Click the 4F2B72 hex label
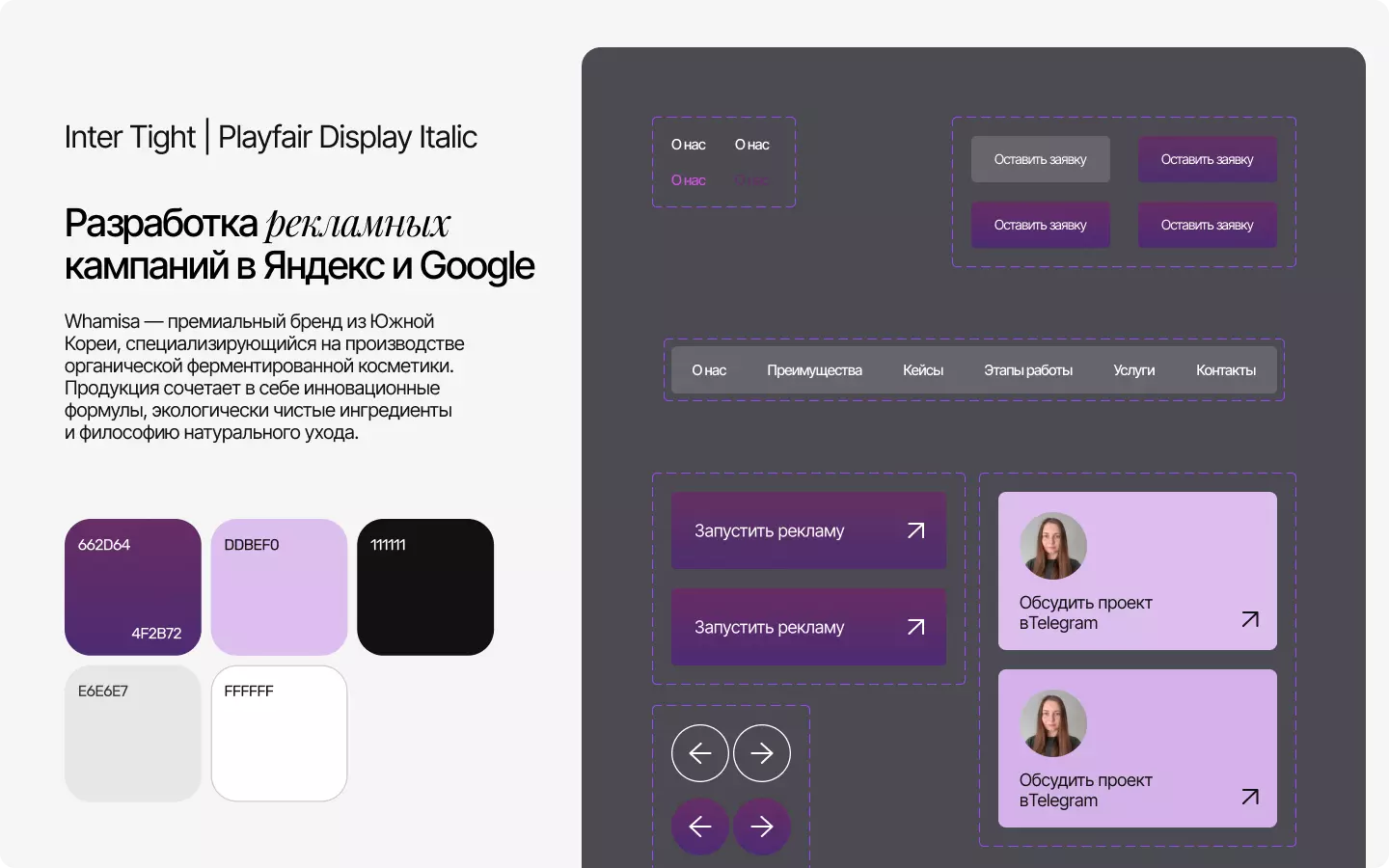The image size is (1389, 868). point(156,634)
